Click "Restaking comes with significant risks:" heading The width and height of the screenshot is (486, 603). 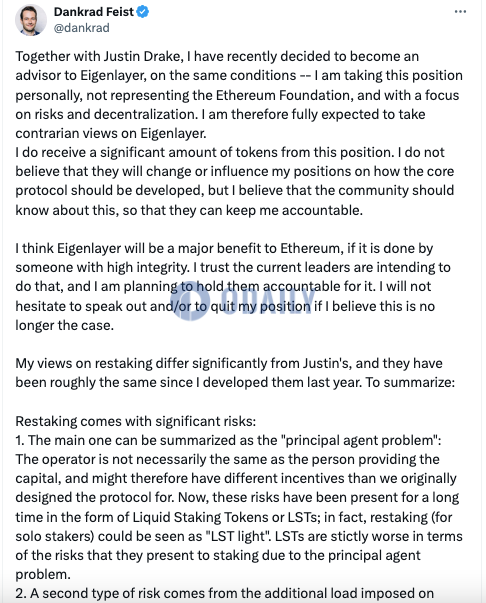pyautogui.click(x=135, y=421)
